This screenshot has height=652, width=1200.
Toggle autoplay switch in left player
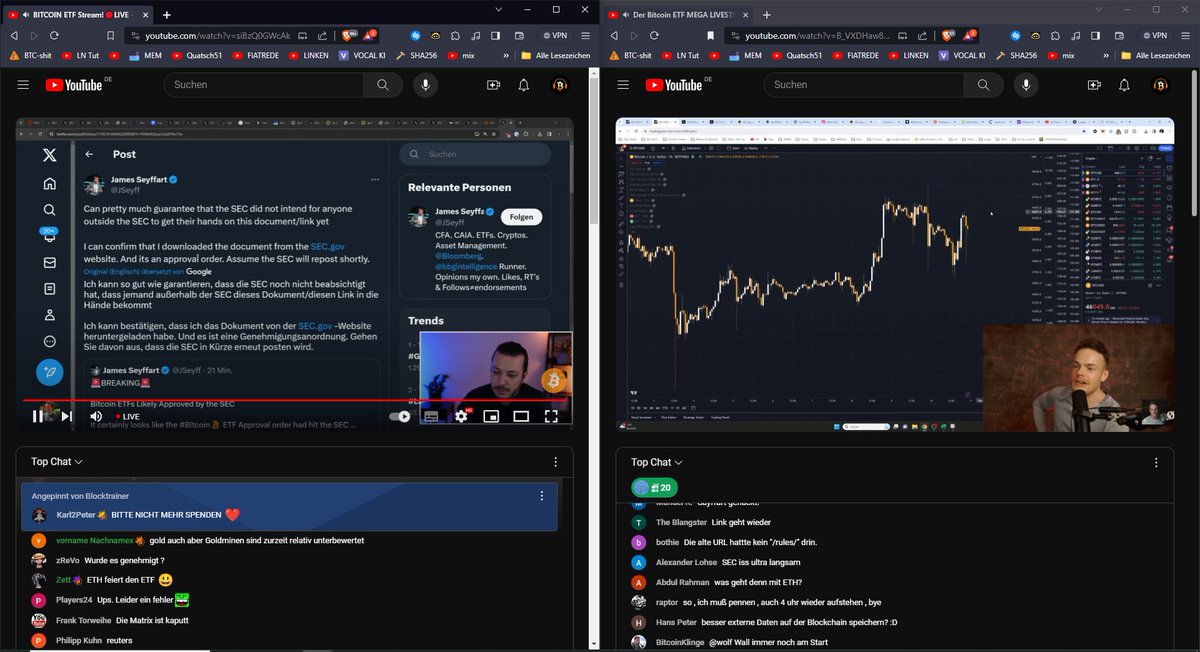[x=399, y=416]
